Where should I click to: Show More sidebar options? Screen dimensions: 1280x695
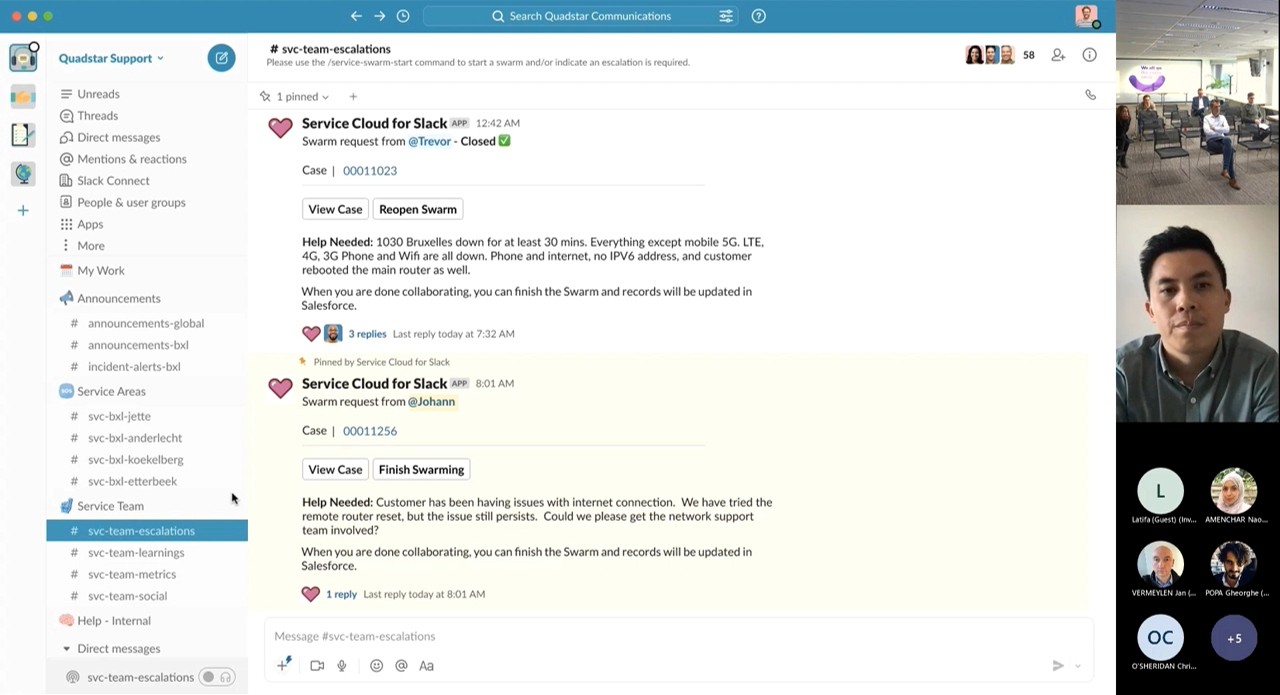click(x=90, y=246)
